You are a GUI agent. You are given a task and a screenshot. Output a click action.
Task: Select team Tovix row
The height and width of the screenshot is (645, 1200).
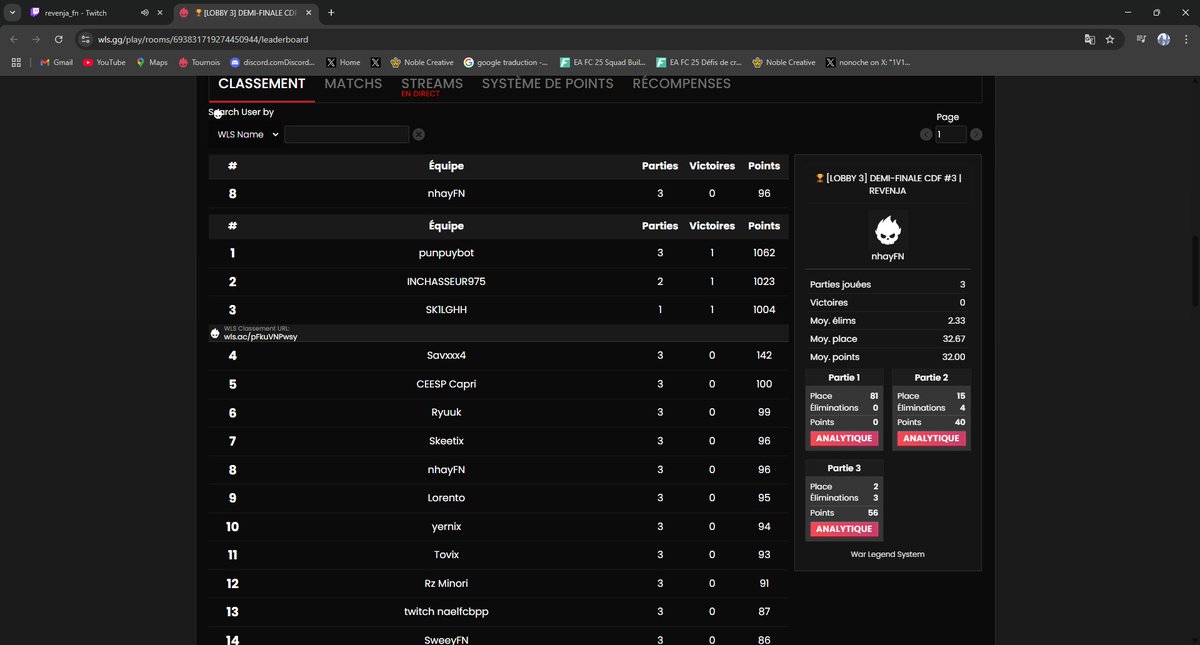point(497,555)
